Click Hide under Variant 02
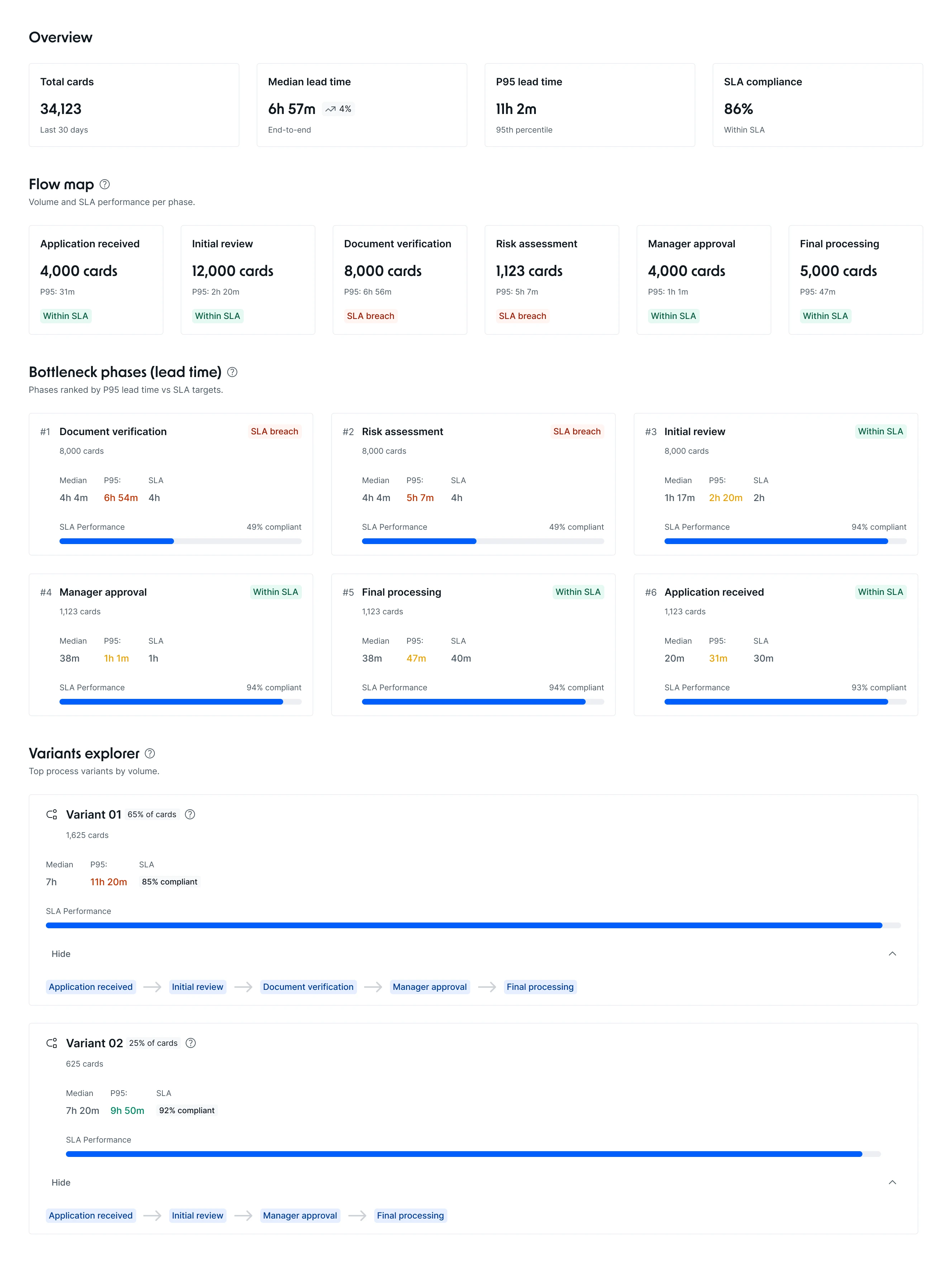 click(61, 1182)
